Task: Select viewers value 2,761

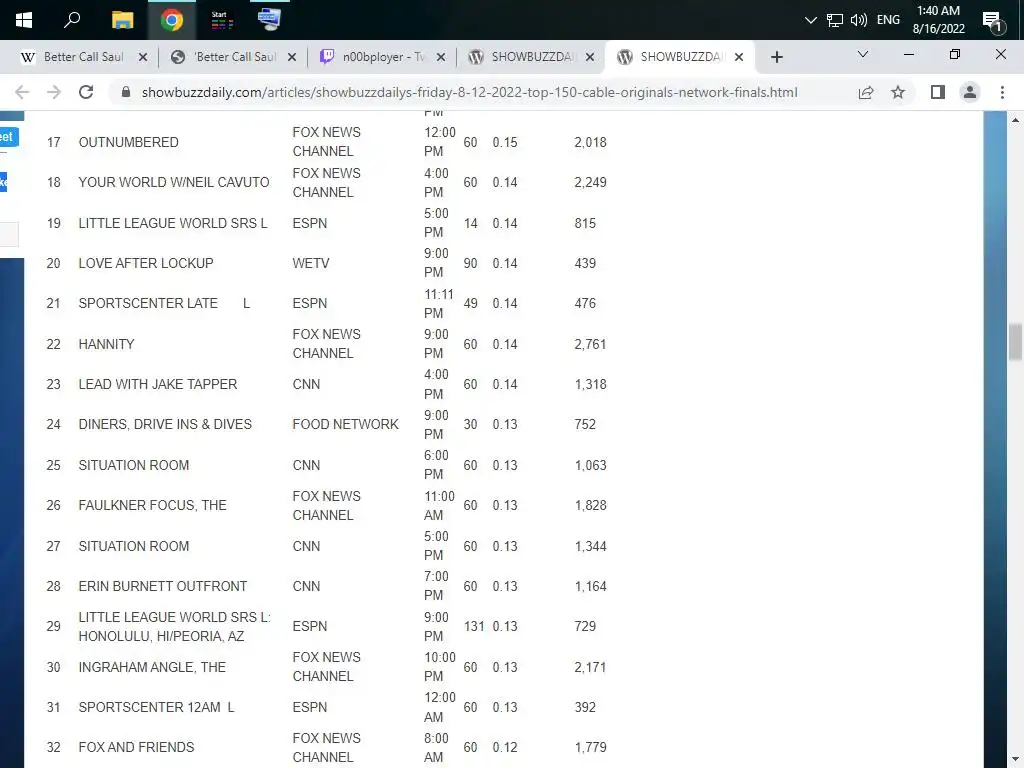Action: 590,344
